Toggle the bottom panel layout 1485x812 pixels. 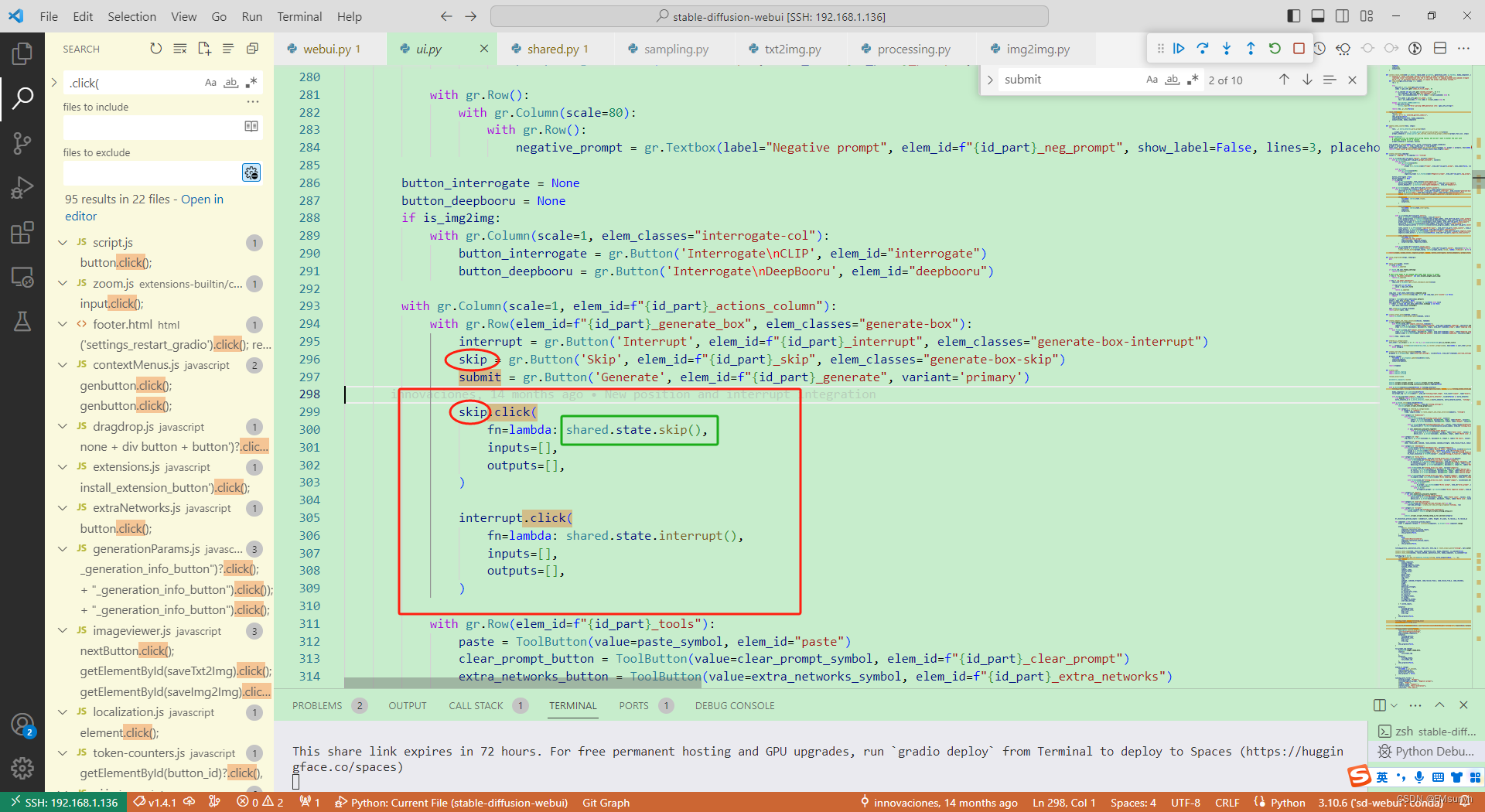pos(1318,16)
